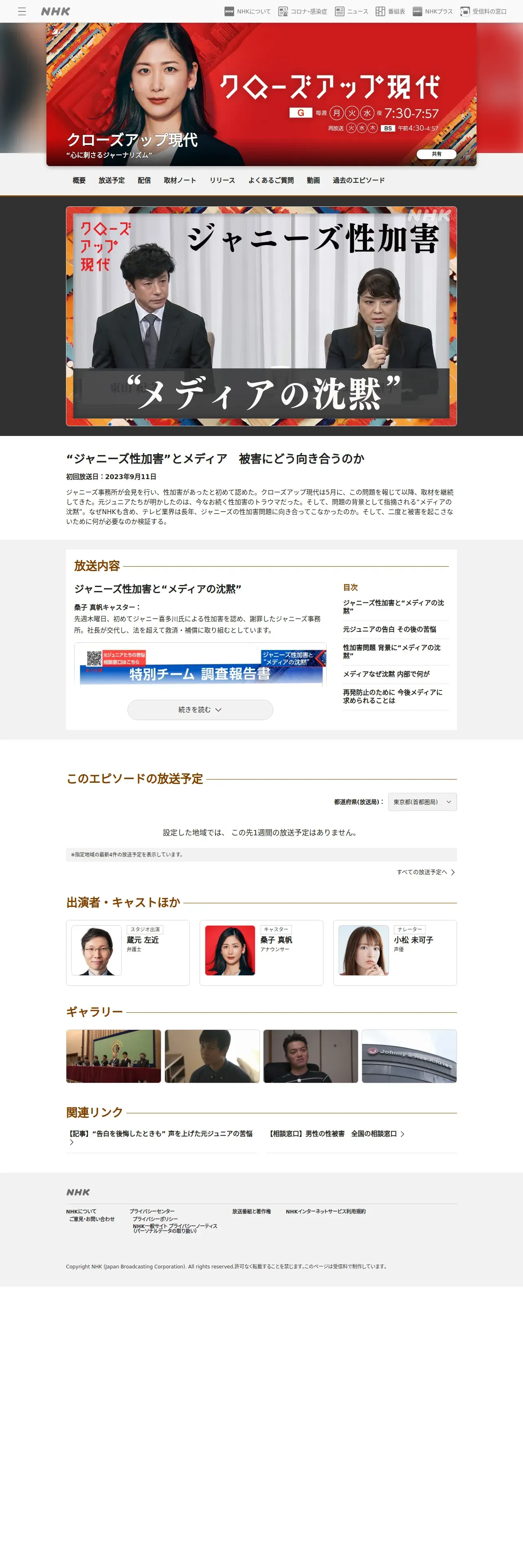This screenshot has height=1568, width=523.
Task: Open the 配信 tab
Action: tap(144, 180)
